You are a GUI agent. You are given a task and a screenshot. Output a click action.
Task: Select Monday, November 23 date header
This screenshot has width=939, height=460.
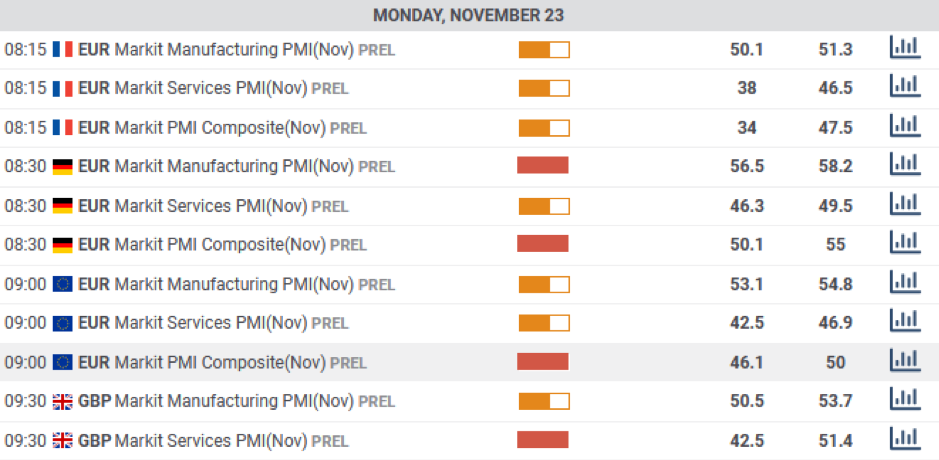point(469,15)
